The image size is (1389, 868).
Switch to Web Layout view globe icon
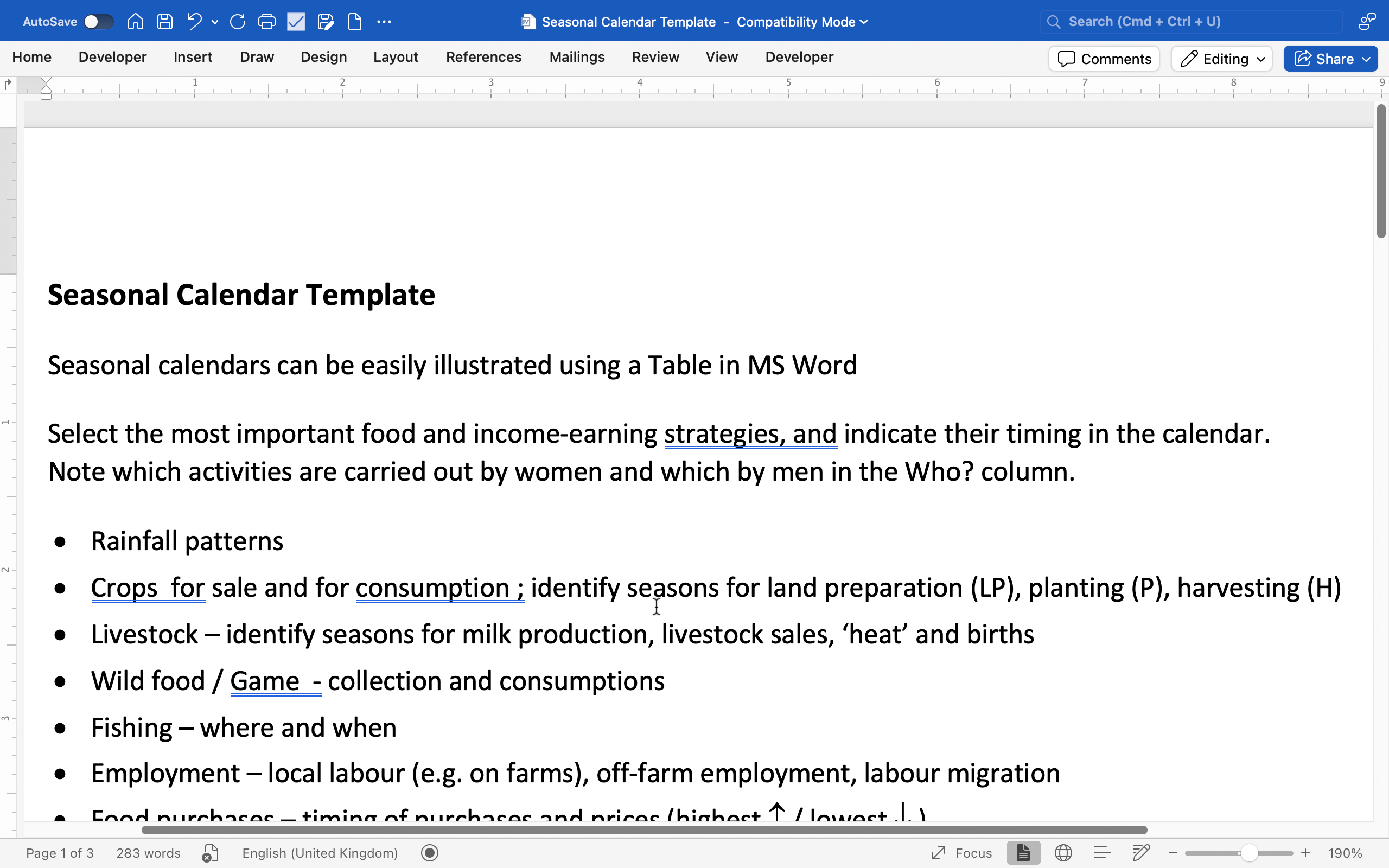pyautogui.click(x=1063, y=853)
